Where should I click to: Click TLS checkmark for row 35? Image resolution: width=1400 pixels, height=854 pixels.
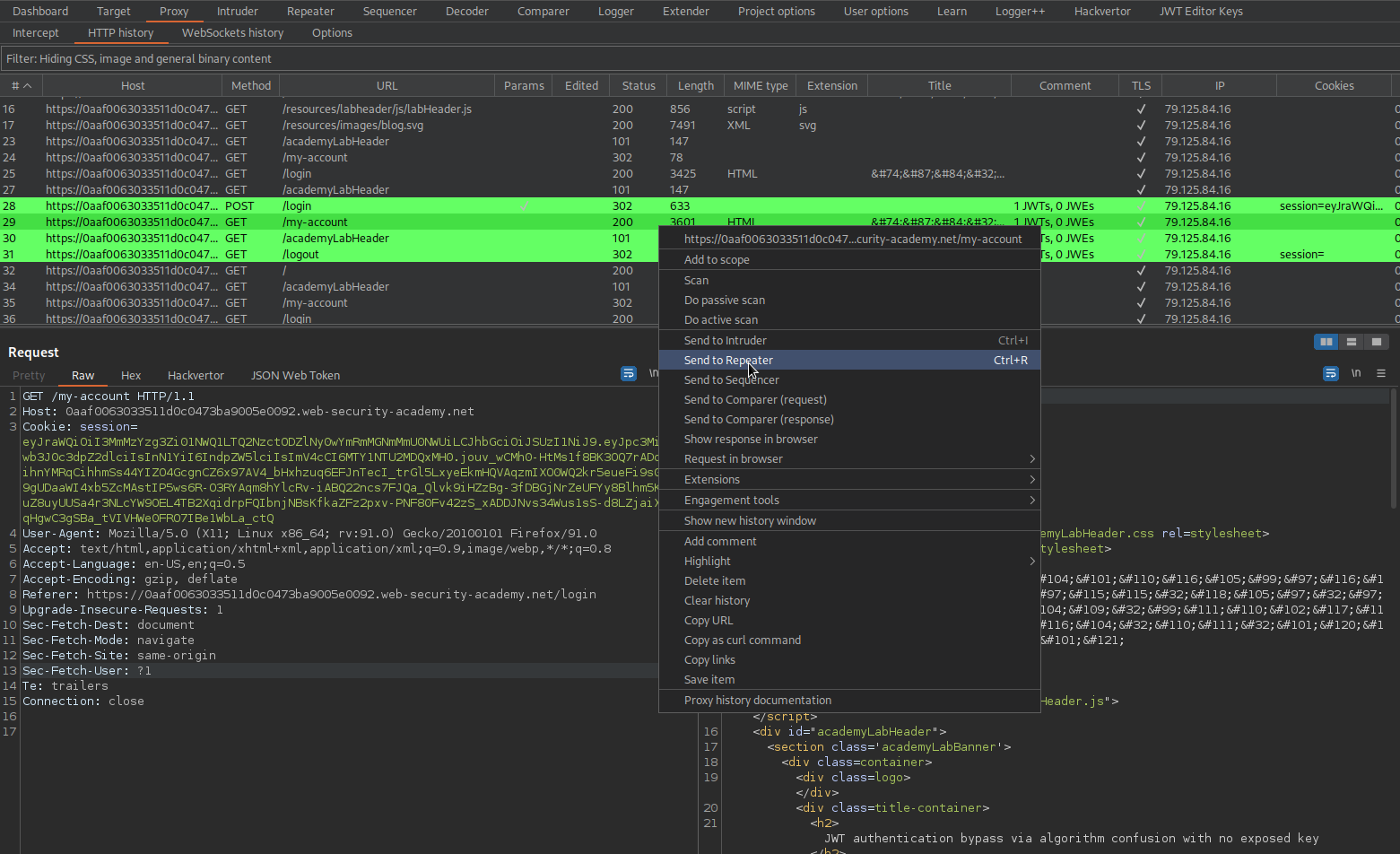tap(1141, 303)
